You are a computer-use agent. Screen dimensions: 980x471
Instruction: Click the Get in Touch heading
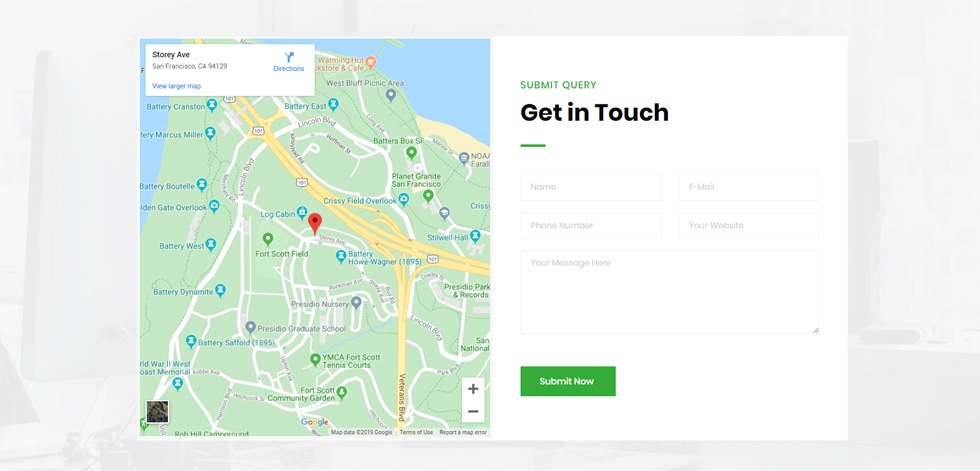(x=594, y=113)
